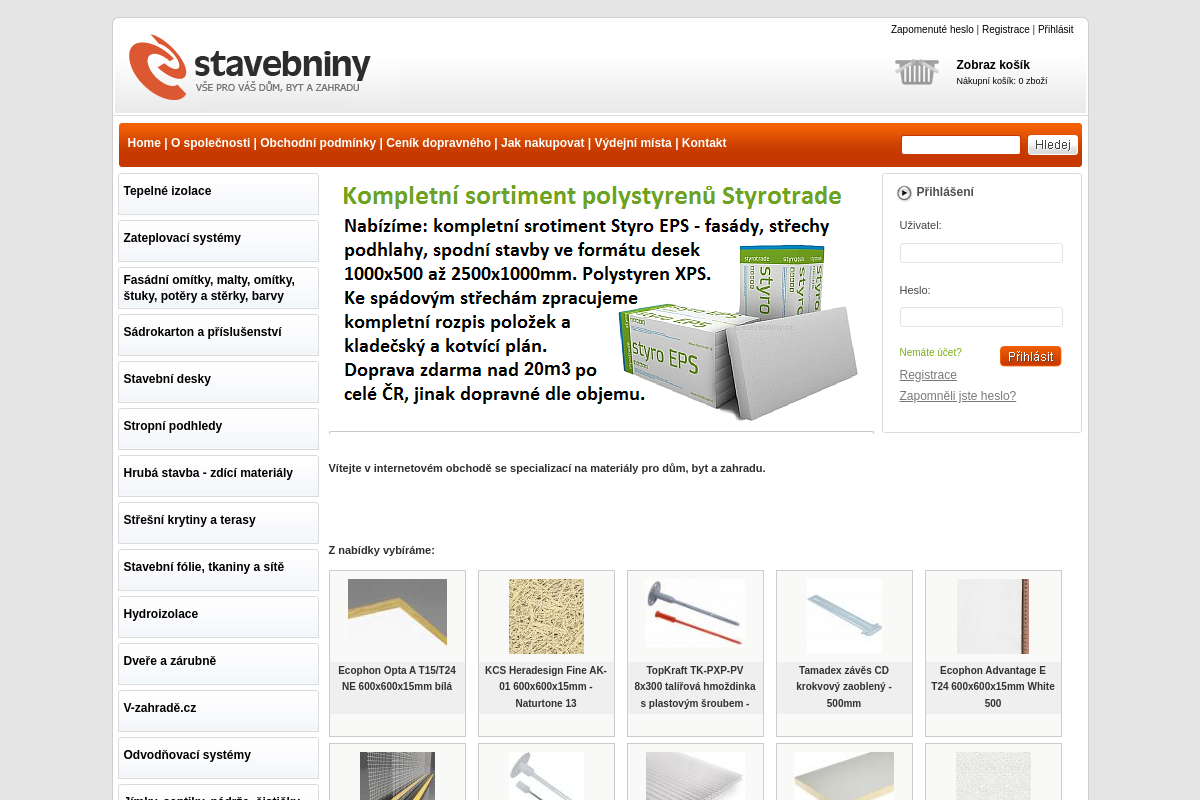Open Registrace link in login panel

pyautogui.click(x=928, y=375)
